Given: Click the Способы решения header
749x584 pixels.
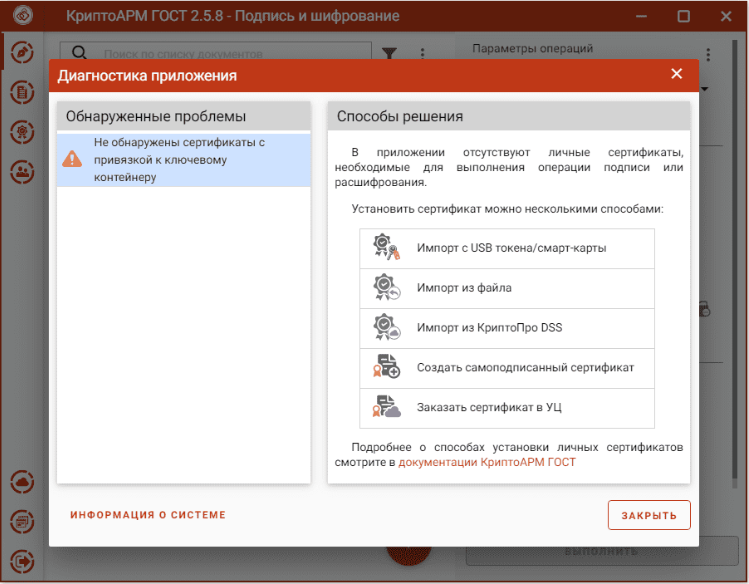Looking at the screenshot, I should [x=509, y=116].
